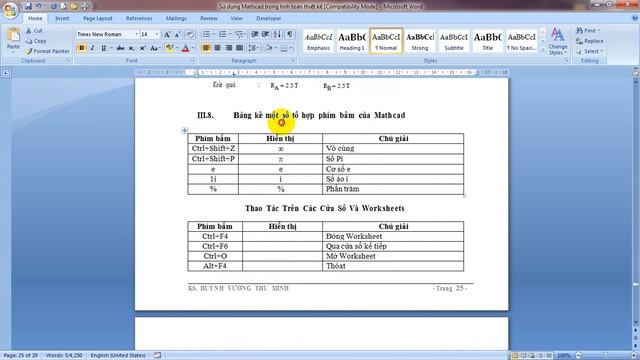
Task: Click the Change Styles button
Action: [x=558, y=41]
